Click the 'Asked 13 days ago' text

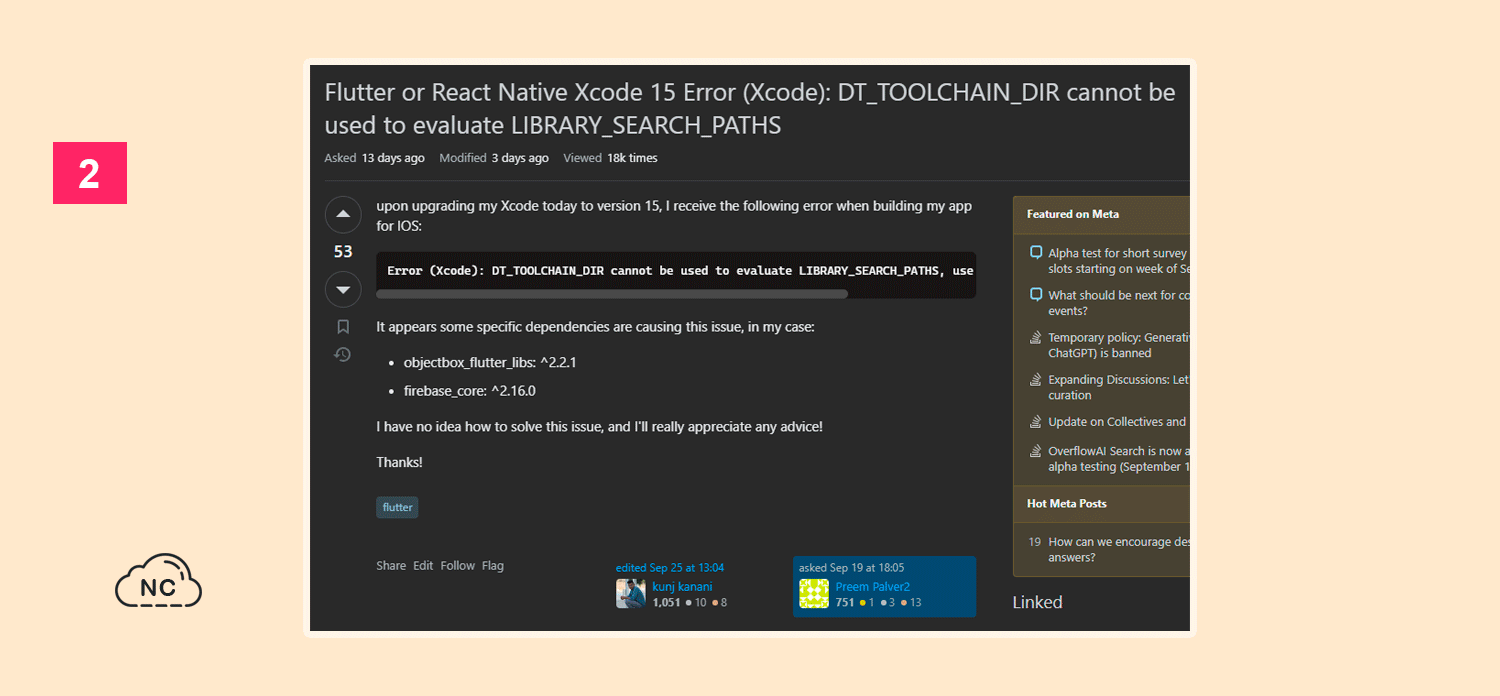click(x=374, y=158)
